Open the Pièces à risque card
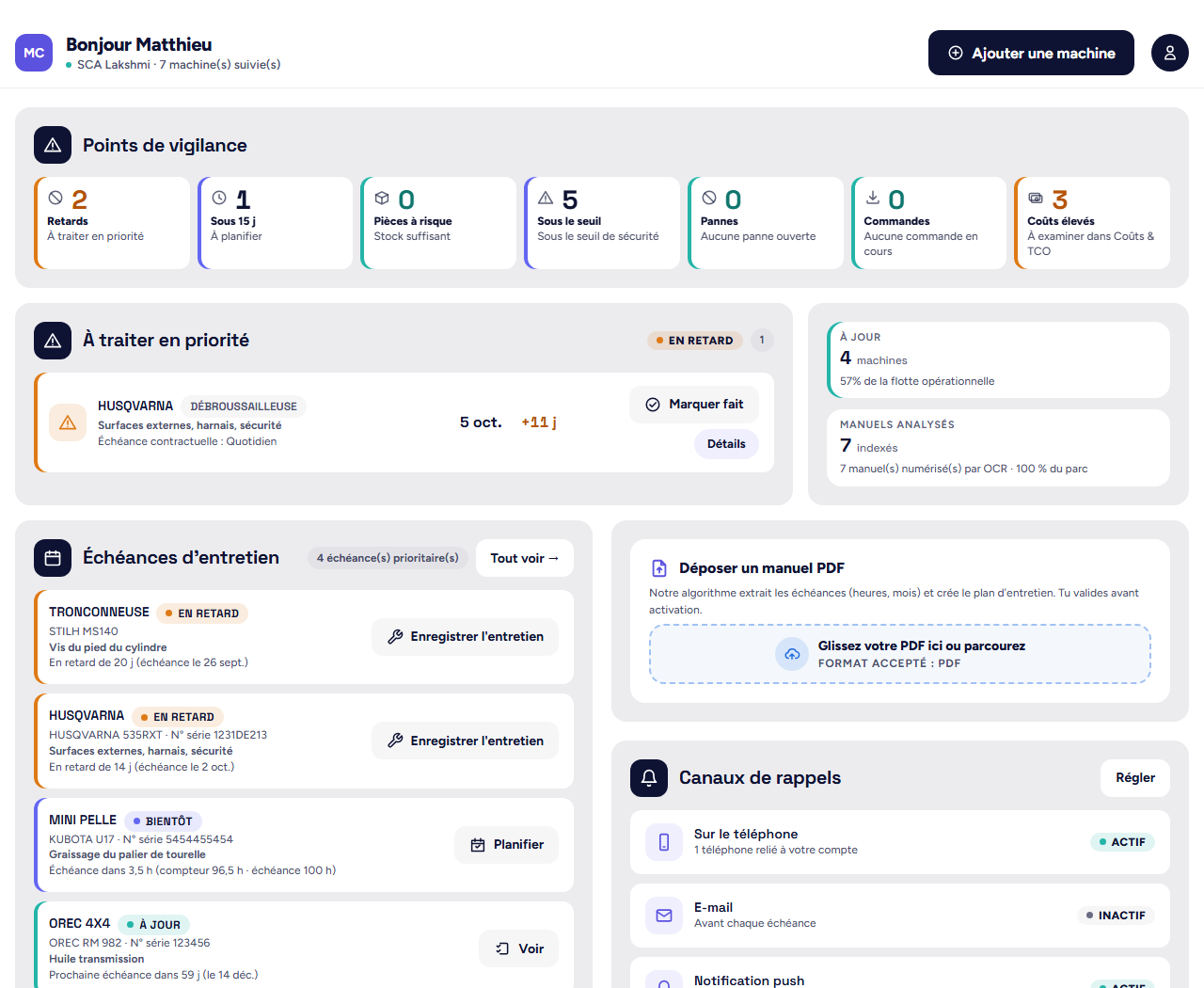This screenshot has height=988, width=1204. pos(438,223)
